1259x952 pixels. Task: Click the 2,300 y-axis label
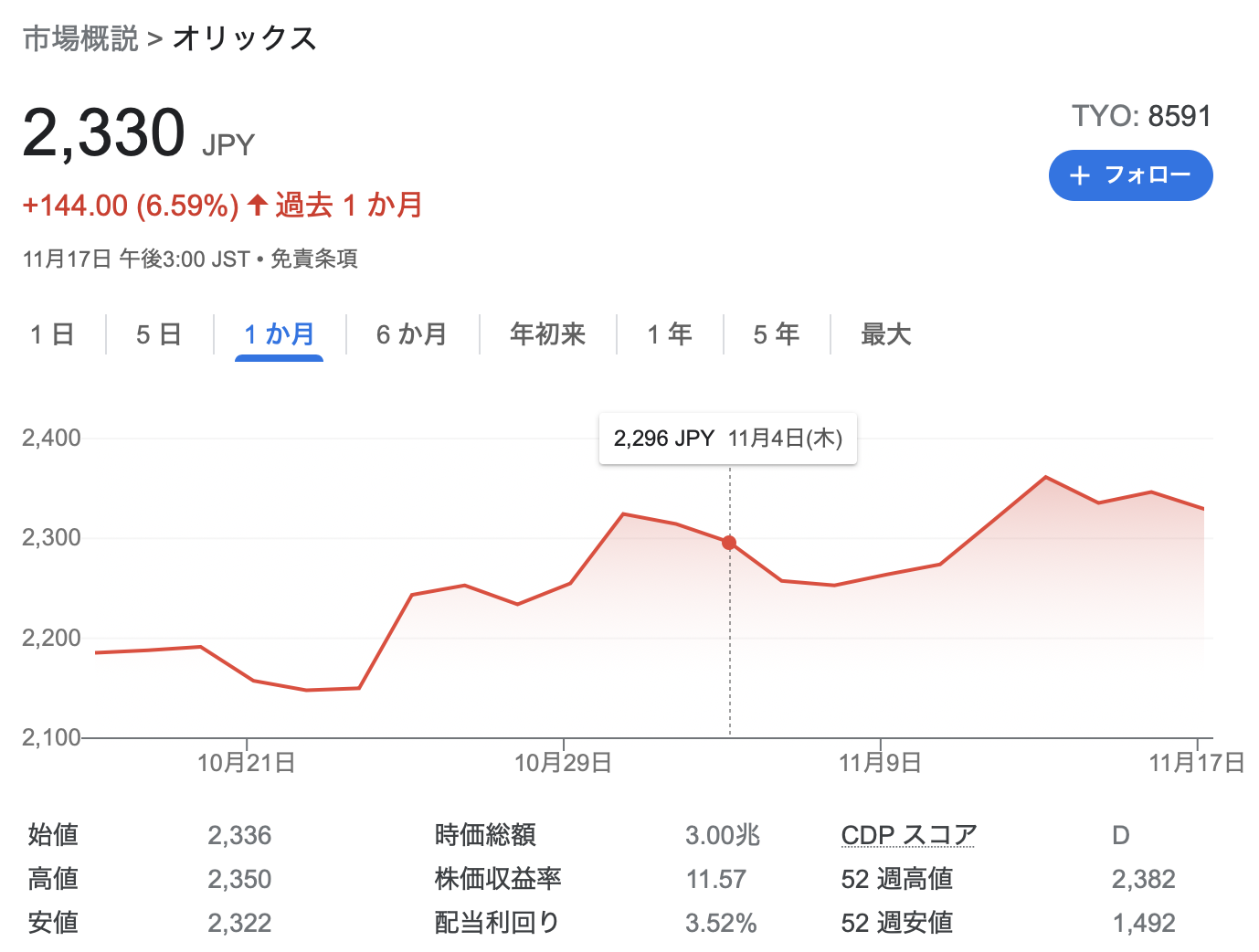52,537
